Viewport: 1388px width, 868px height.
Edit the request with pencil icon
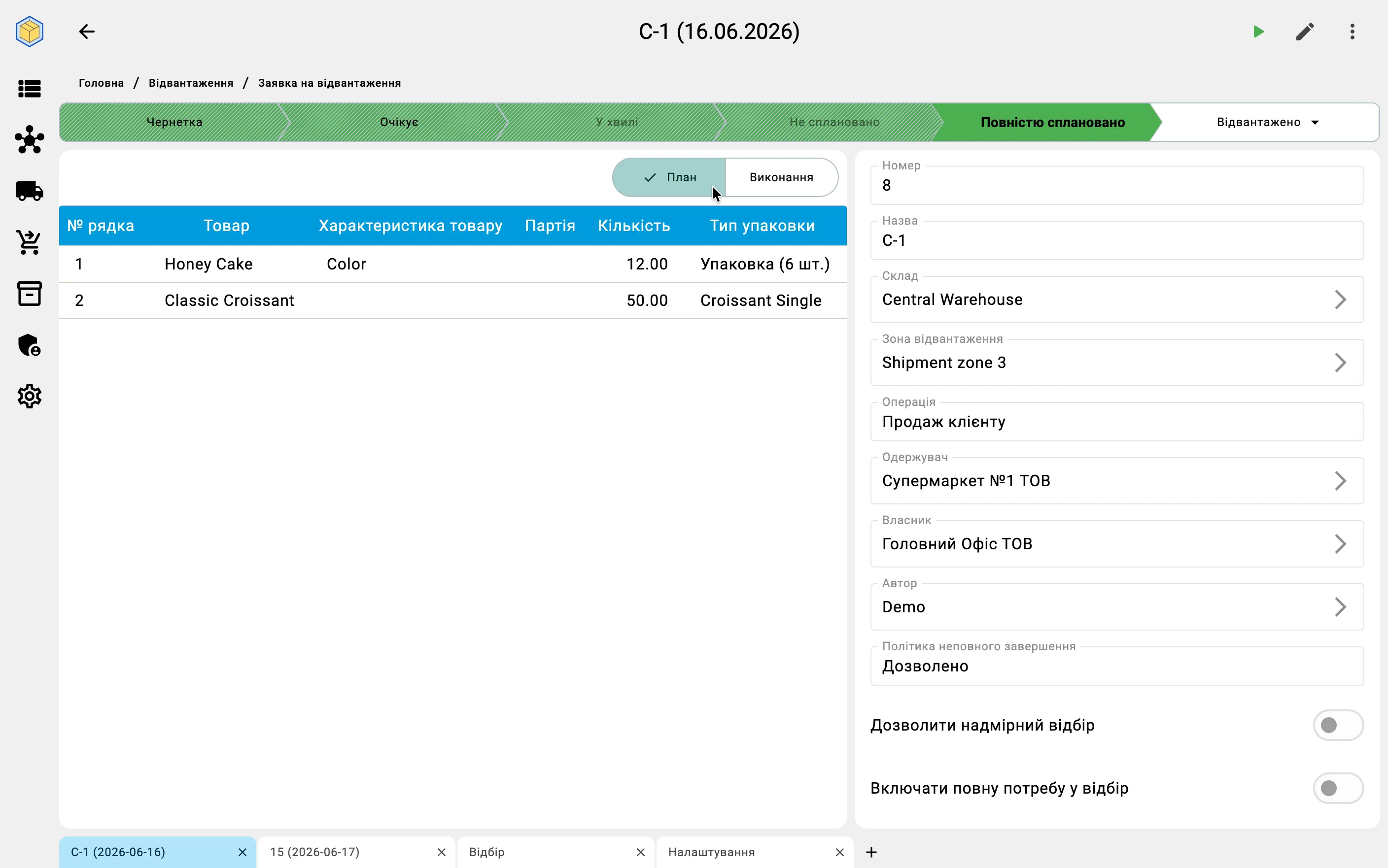point(1305,32)
